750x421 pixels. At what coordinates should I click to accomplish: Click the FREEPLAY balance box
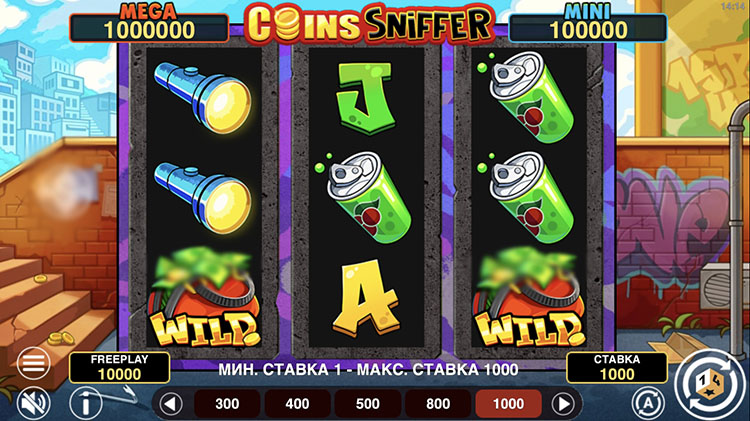(x=120, y=367)
